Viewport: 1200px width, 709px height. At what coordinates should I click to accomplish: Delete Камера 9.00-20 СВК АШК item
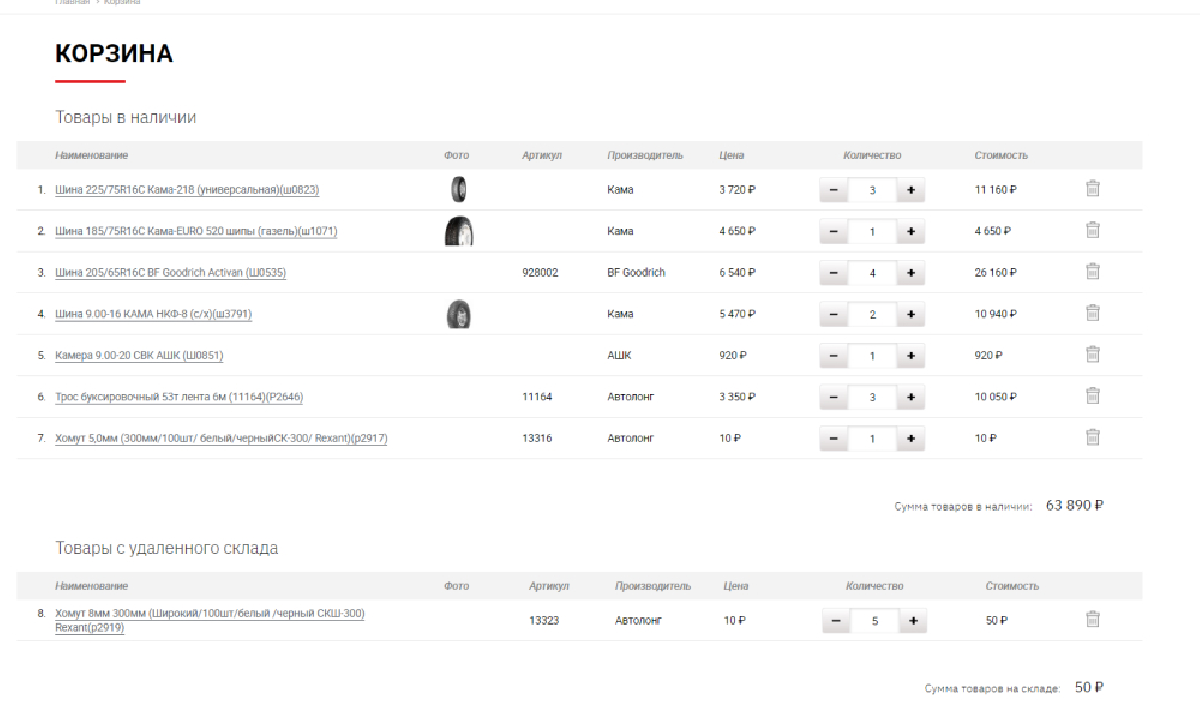(x=1093, y=354)
